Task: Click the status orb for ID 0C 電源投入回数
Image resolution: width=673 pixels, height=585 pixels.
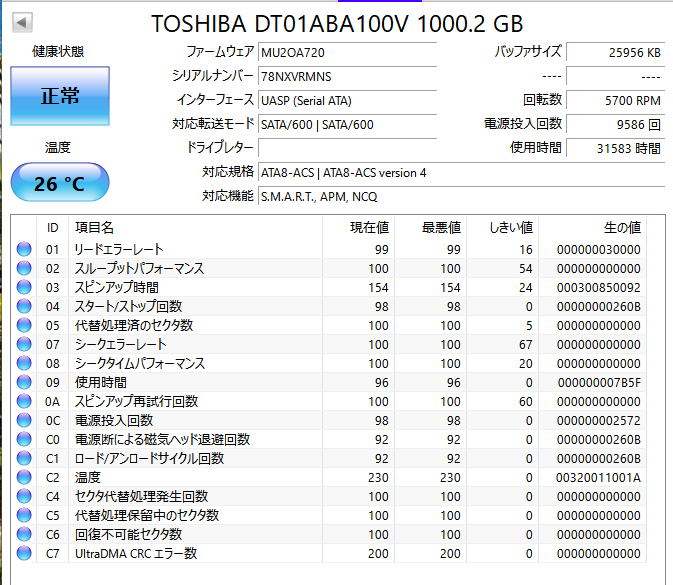Action: click(24, 420)
